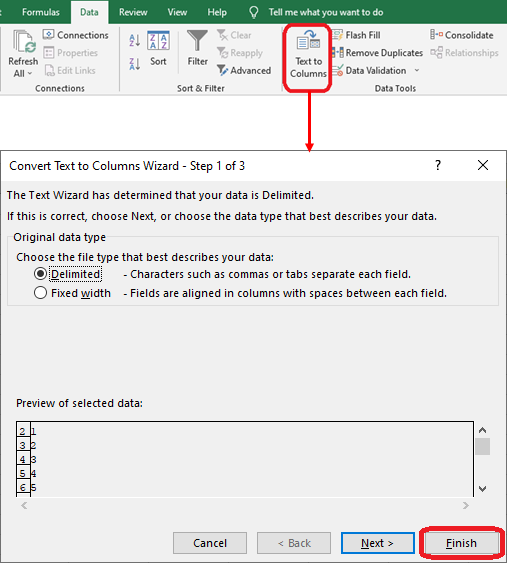
Task: Toggle the Filter funnel button
Action: [x=197, y=48]
